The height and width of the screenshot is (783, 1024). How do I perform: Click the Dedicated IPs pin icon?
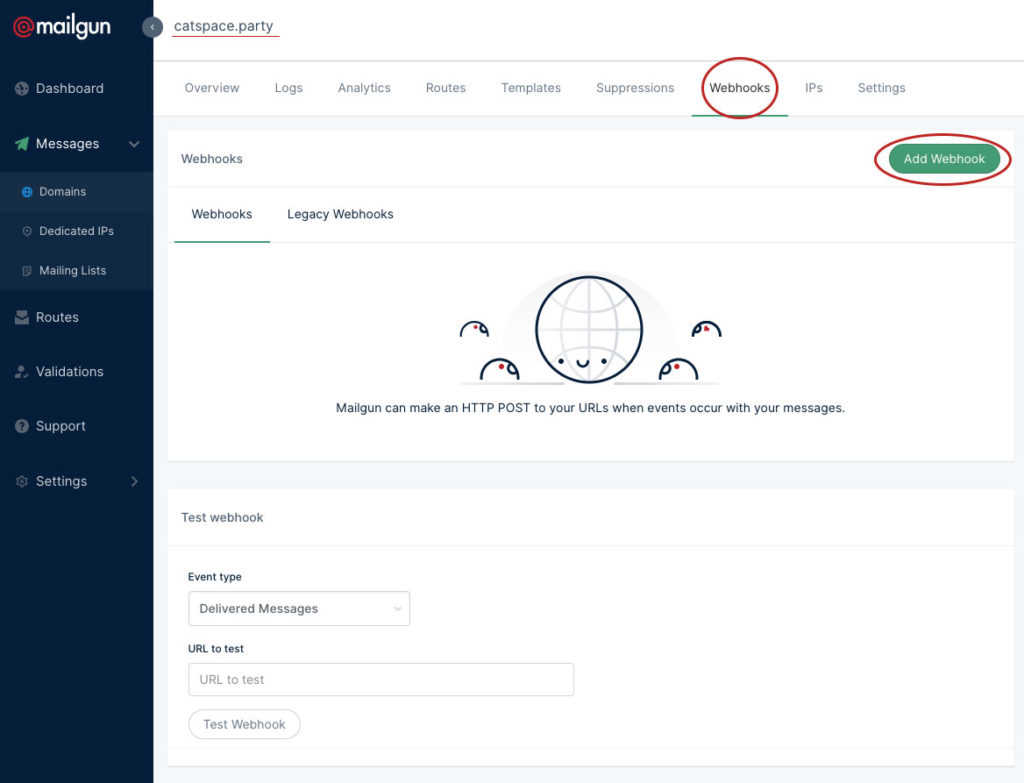[x=27, y=231]
